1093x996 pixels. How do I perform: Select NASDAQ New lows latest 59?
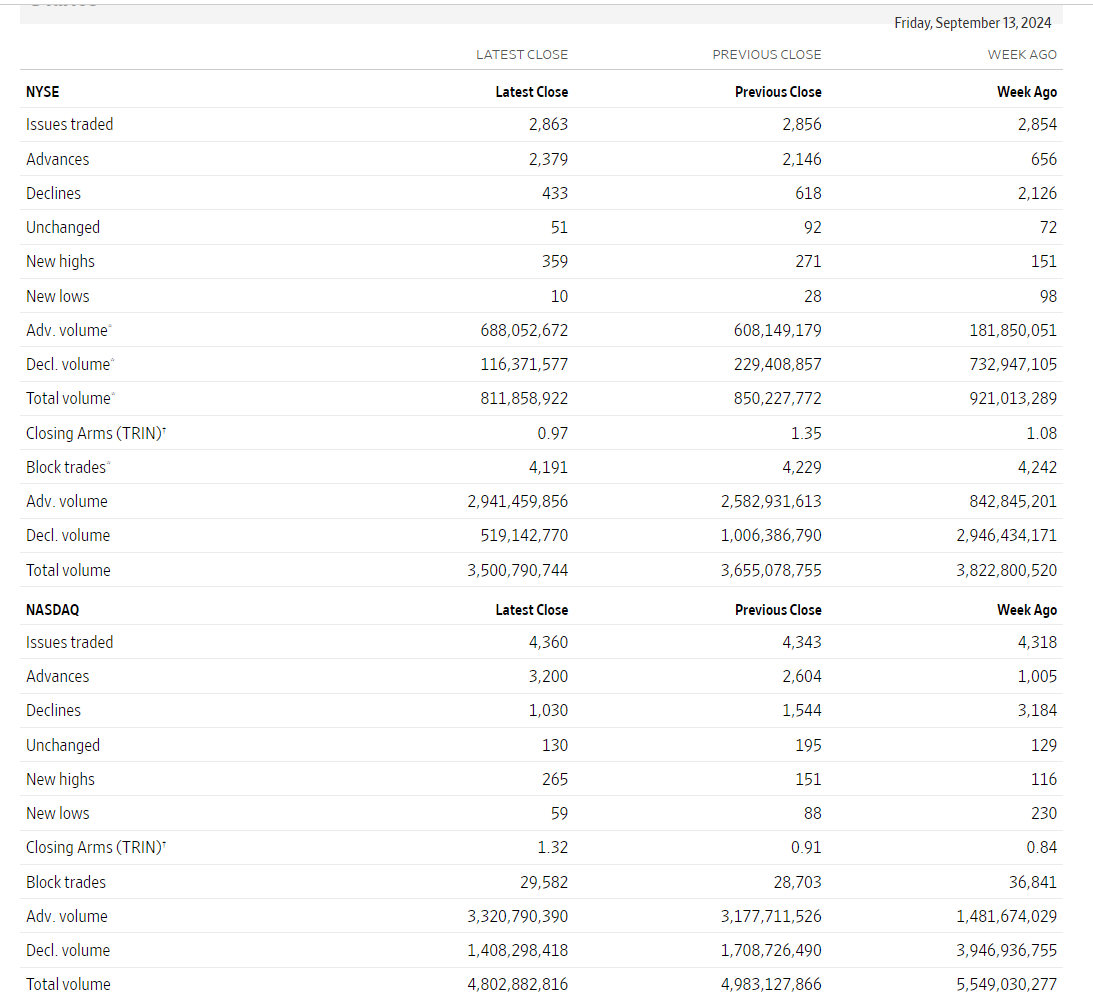559,814
